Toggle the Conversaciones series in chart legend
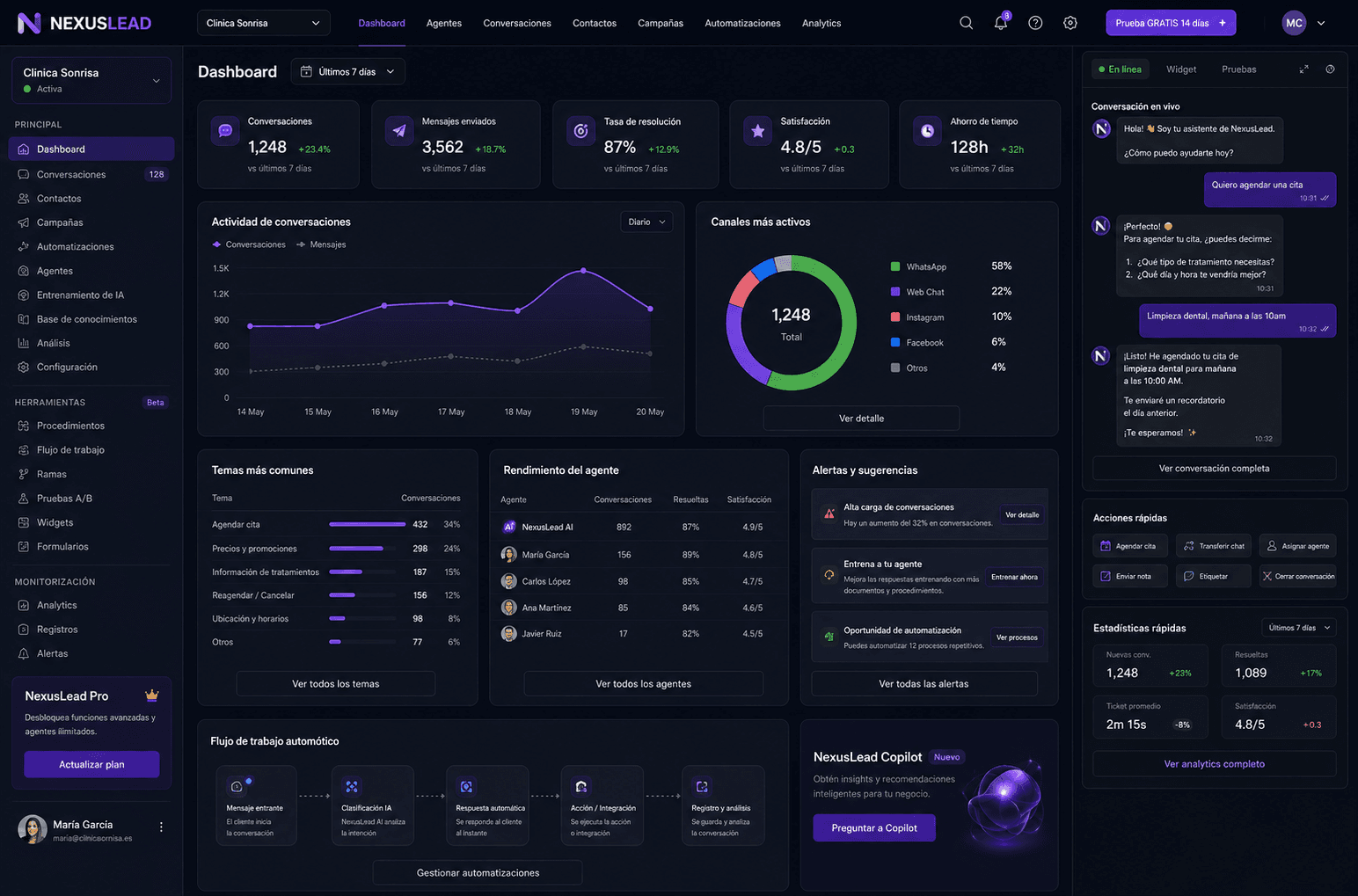The width and height of the screenshot is (1358, 896). click(249, 244)
